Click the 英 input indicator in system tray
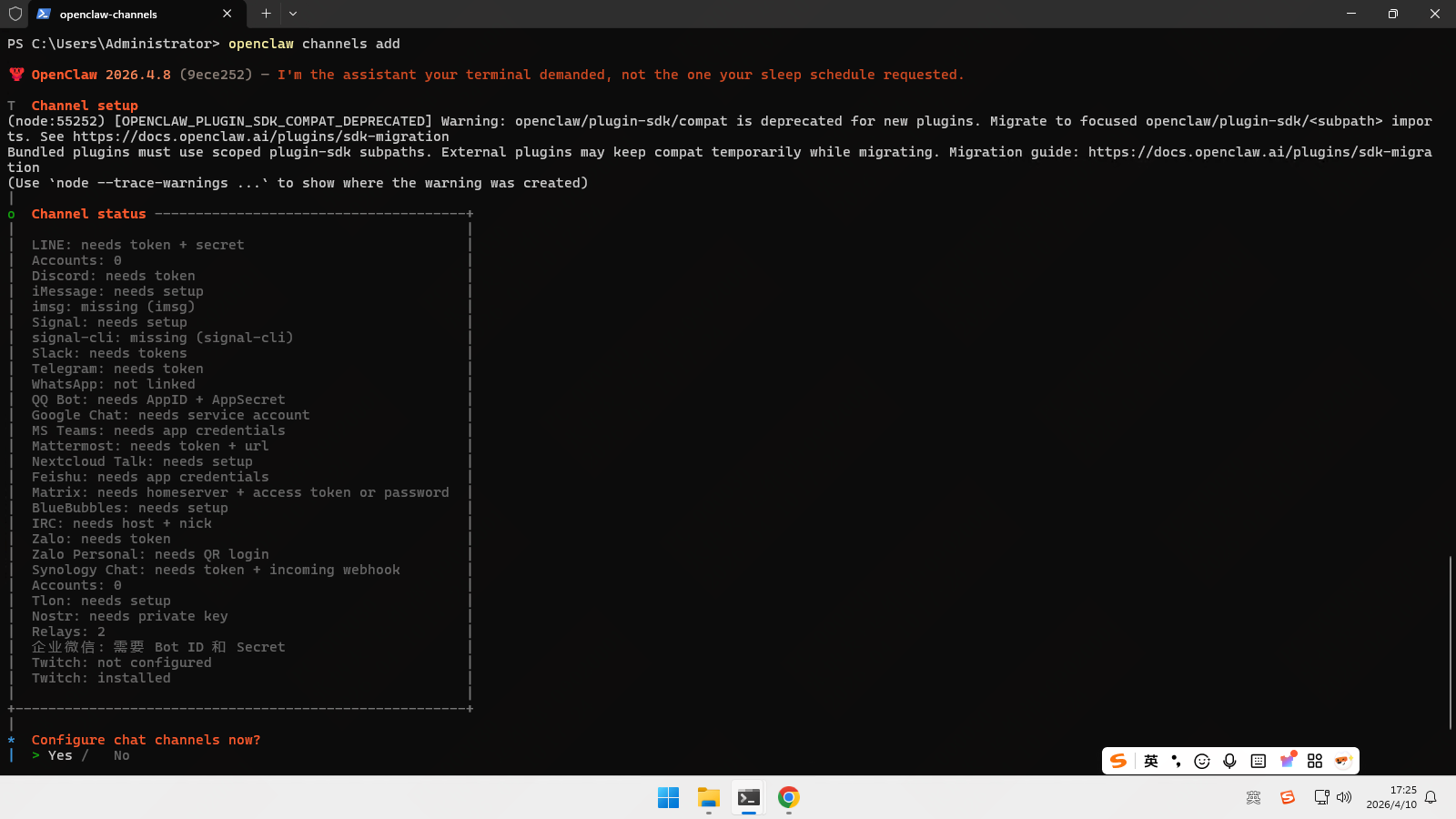The width and height of the screenshot is (1456, 819). (1253, 798)
